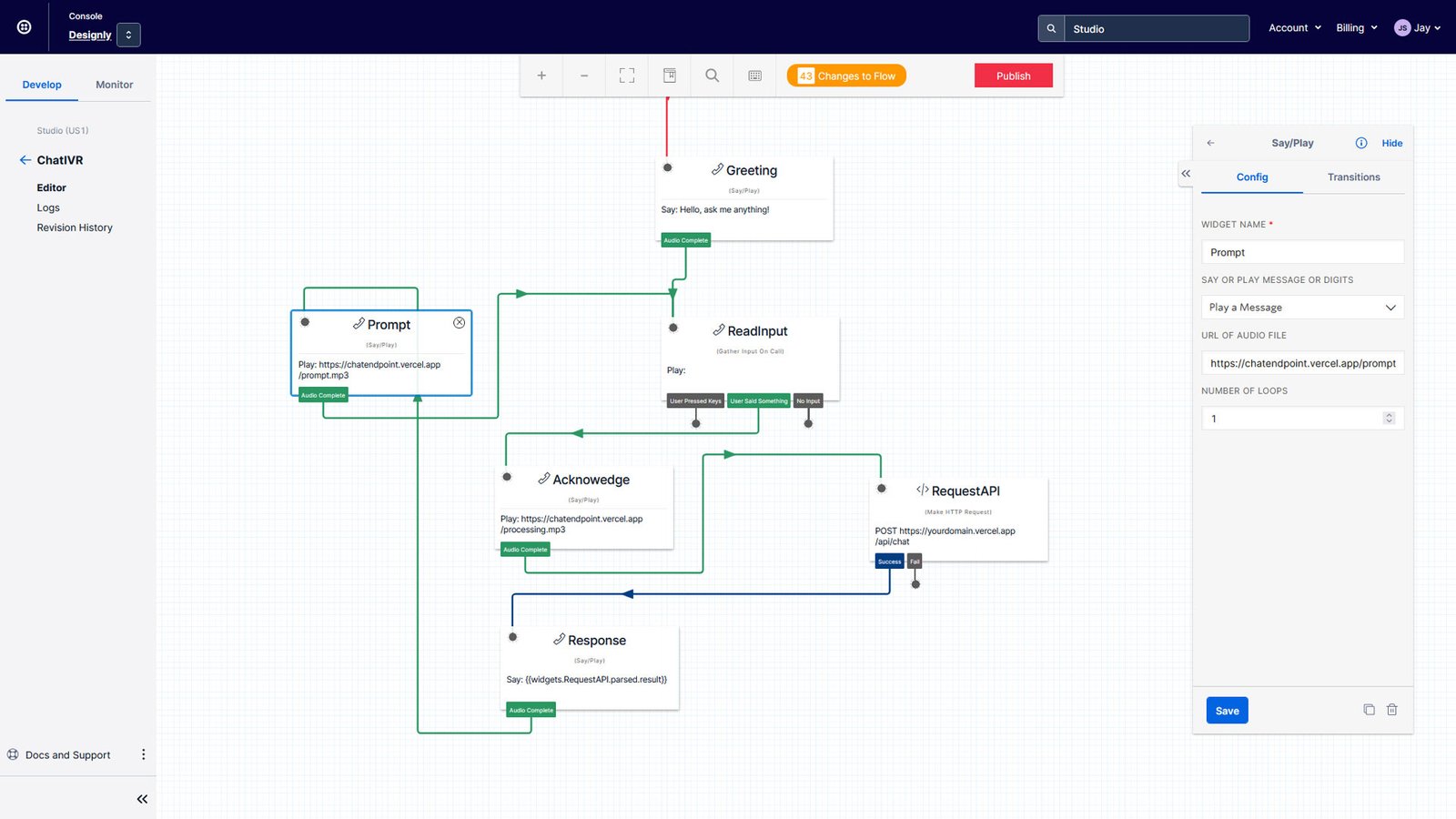1456x819 pixels.
Task: Adjust the Number of Loops stepper
Action: [1389, 419]
